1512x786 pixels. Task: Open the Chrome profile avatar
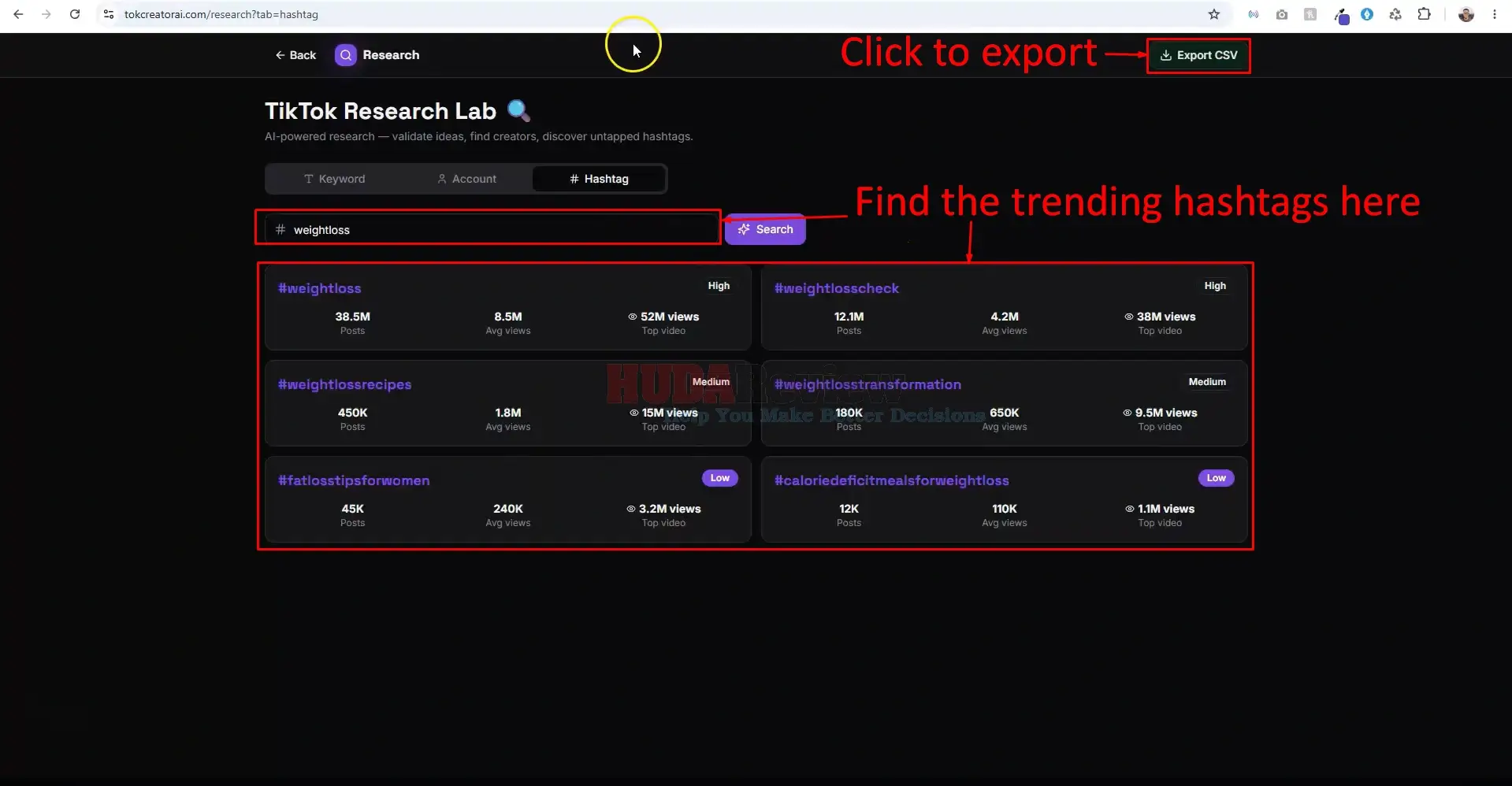1466,14
